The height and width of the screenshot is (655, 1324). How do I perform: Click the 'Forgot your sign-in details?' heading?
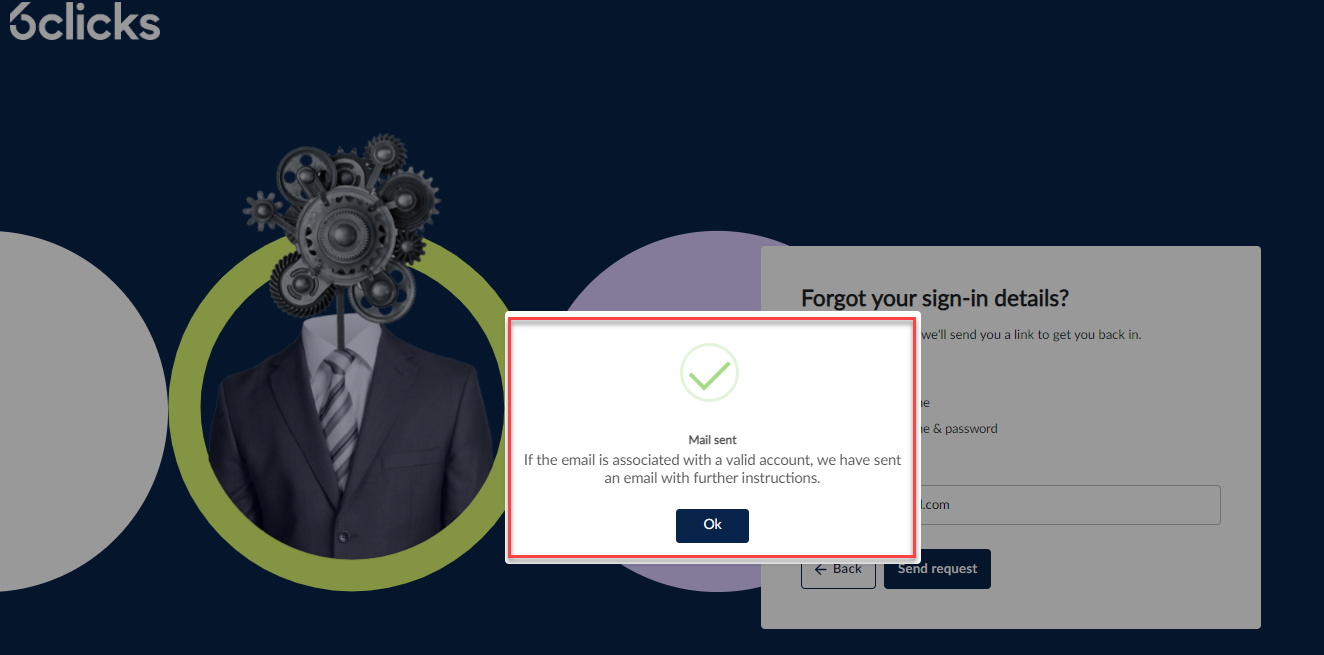(x=935, y=298)
